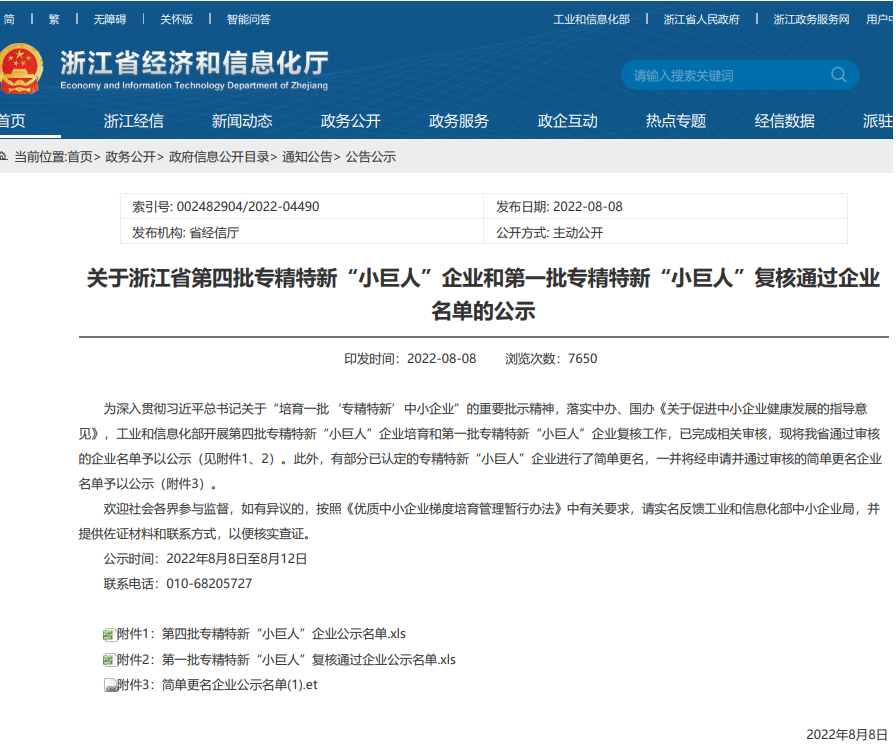This screenshot has height=755, width=896.
Task: Click the breadcrumb location pin icon
Action: pyautogui.click(x=4, y=157)
